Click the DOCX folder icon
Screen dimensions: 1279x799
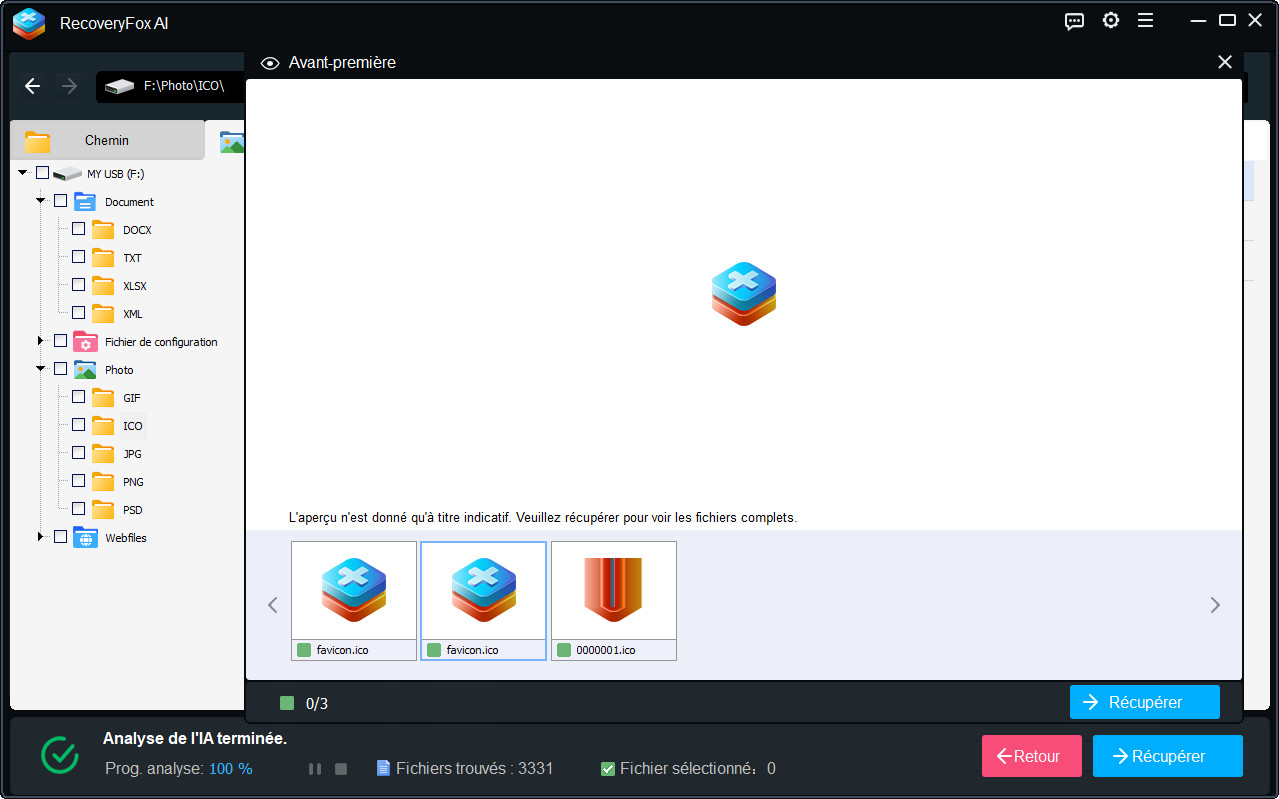pyautogui.click(x=103, y=229)
